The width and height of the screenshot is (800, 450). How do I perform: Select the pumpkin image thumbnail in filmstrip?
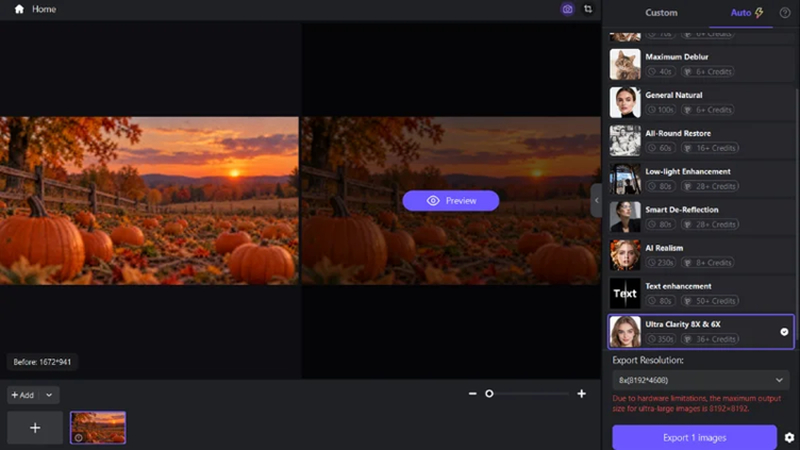(98, 428)
